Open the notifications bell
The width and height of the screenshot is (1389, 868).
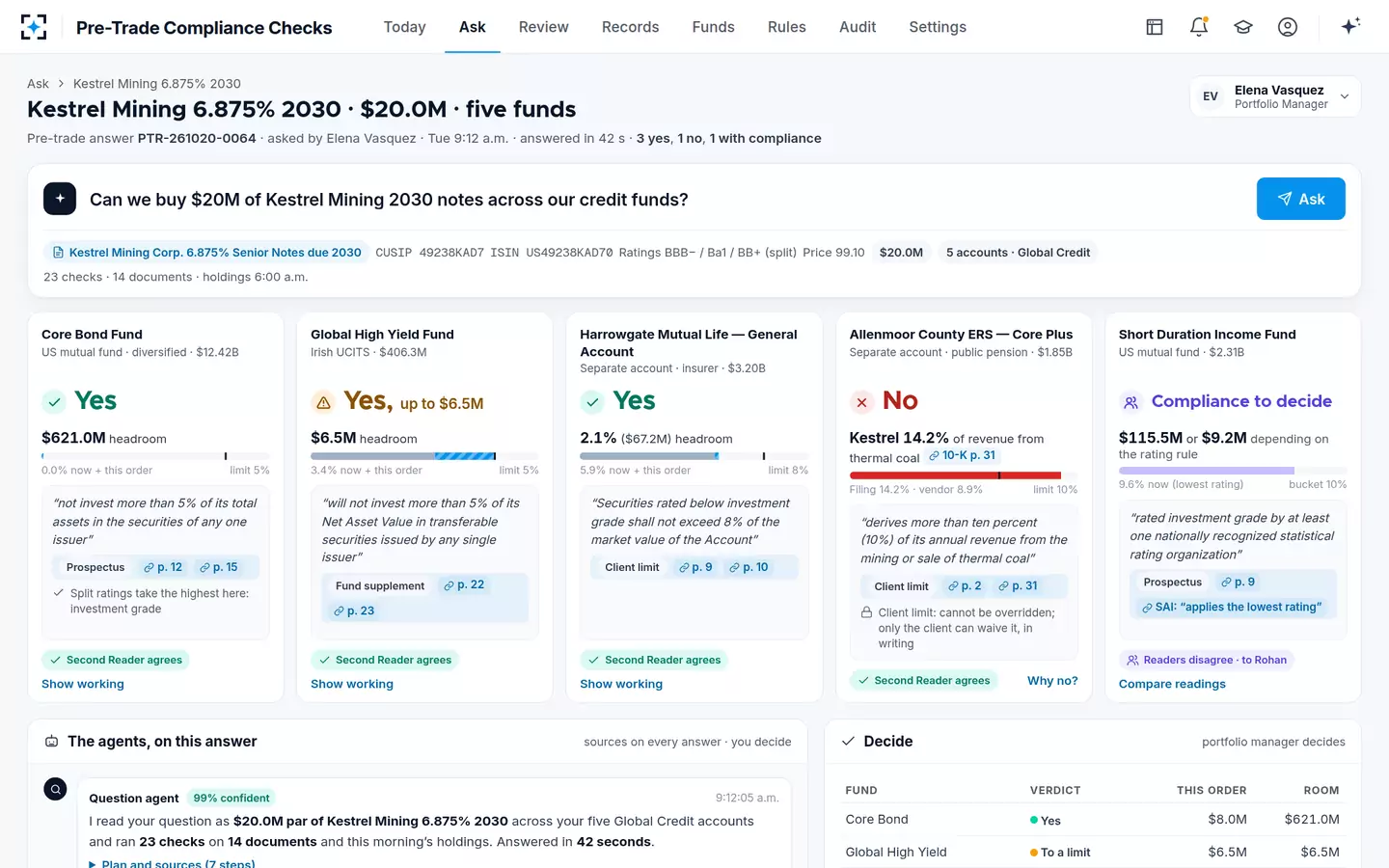pyautogui.click(x=1199, y=27)
